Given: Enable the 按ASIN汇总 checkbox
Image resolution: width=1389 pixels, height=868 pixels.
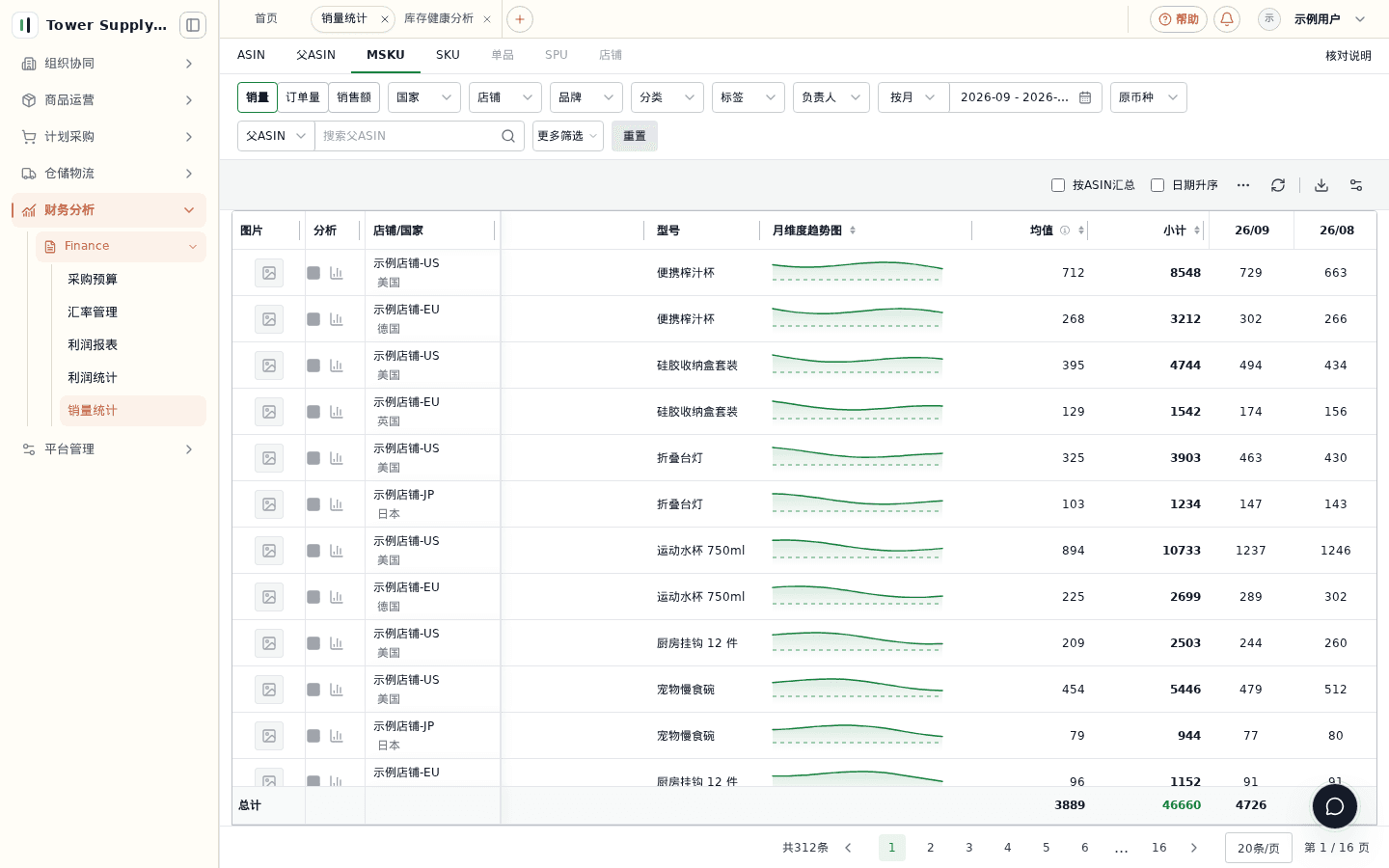Looking at the screenshot, I should point(1058,185).
